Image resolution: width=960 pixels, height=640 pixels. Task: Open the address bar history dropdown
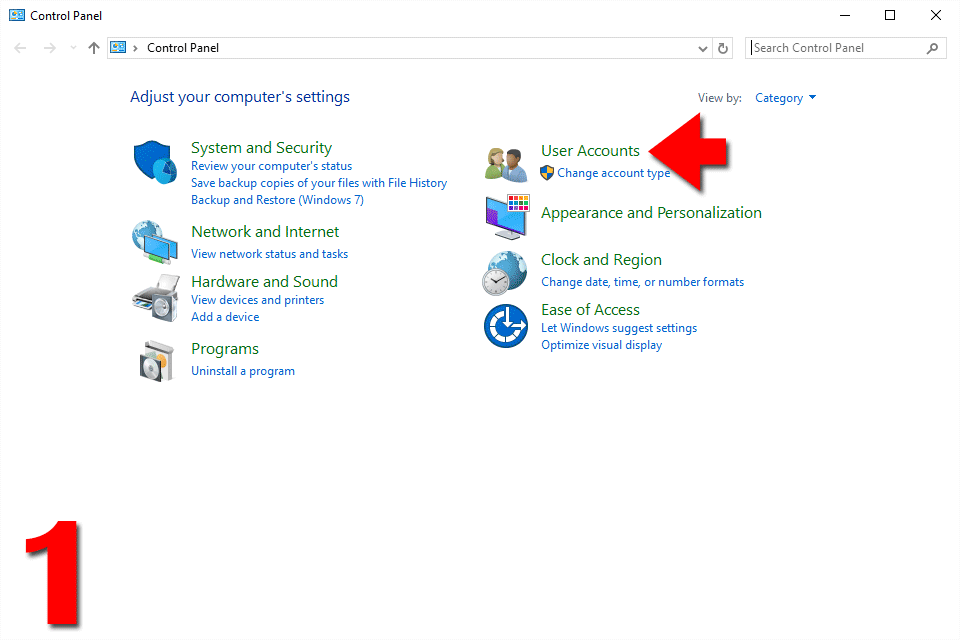tap(702, 48)
